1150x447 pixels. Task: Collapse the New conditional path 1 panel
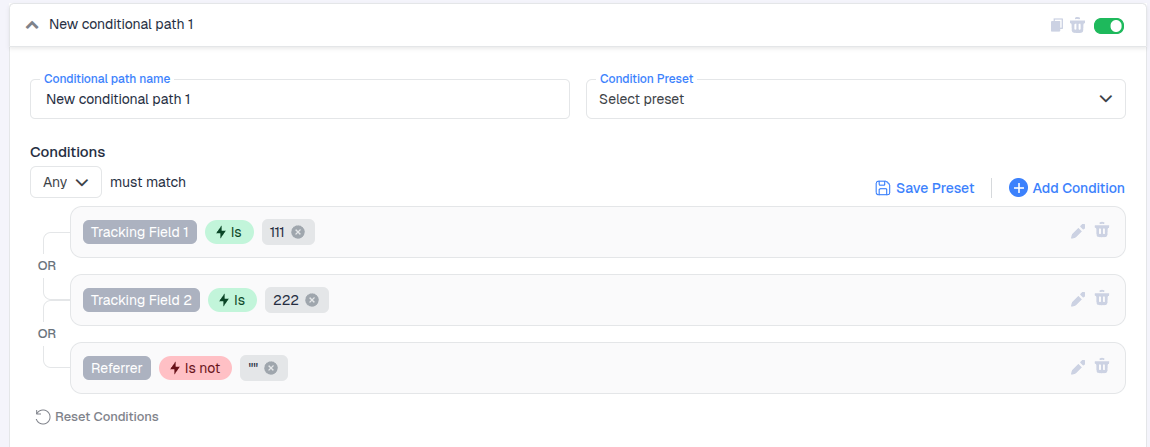pos(32,24)
